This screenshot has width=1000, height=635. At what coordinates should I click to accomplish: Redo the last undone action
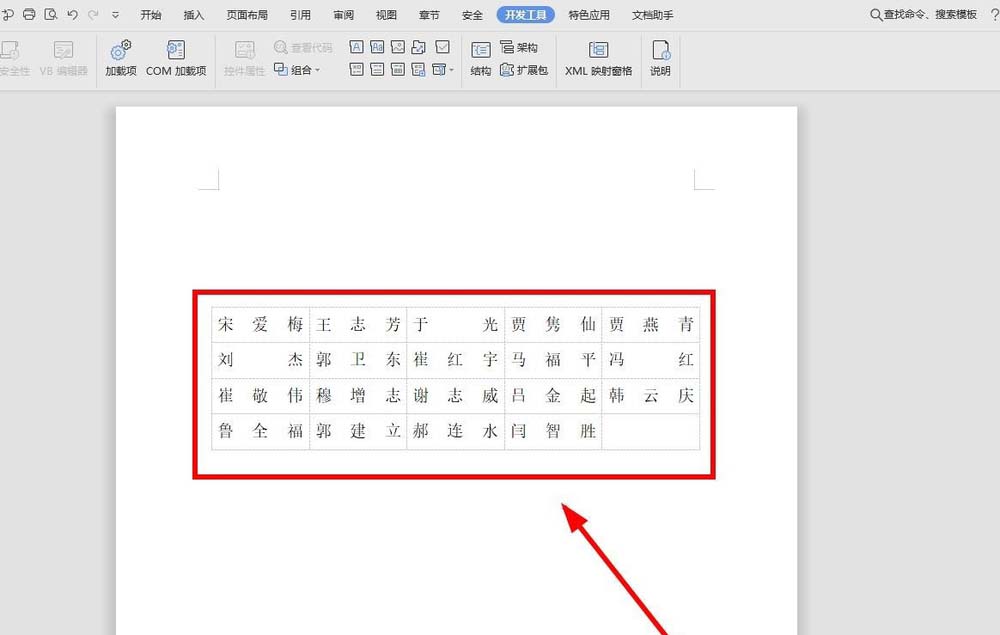93,14
